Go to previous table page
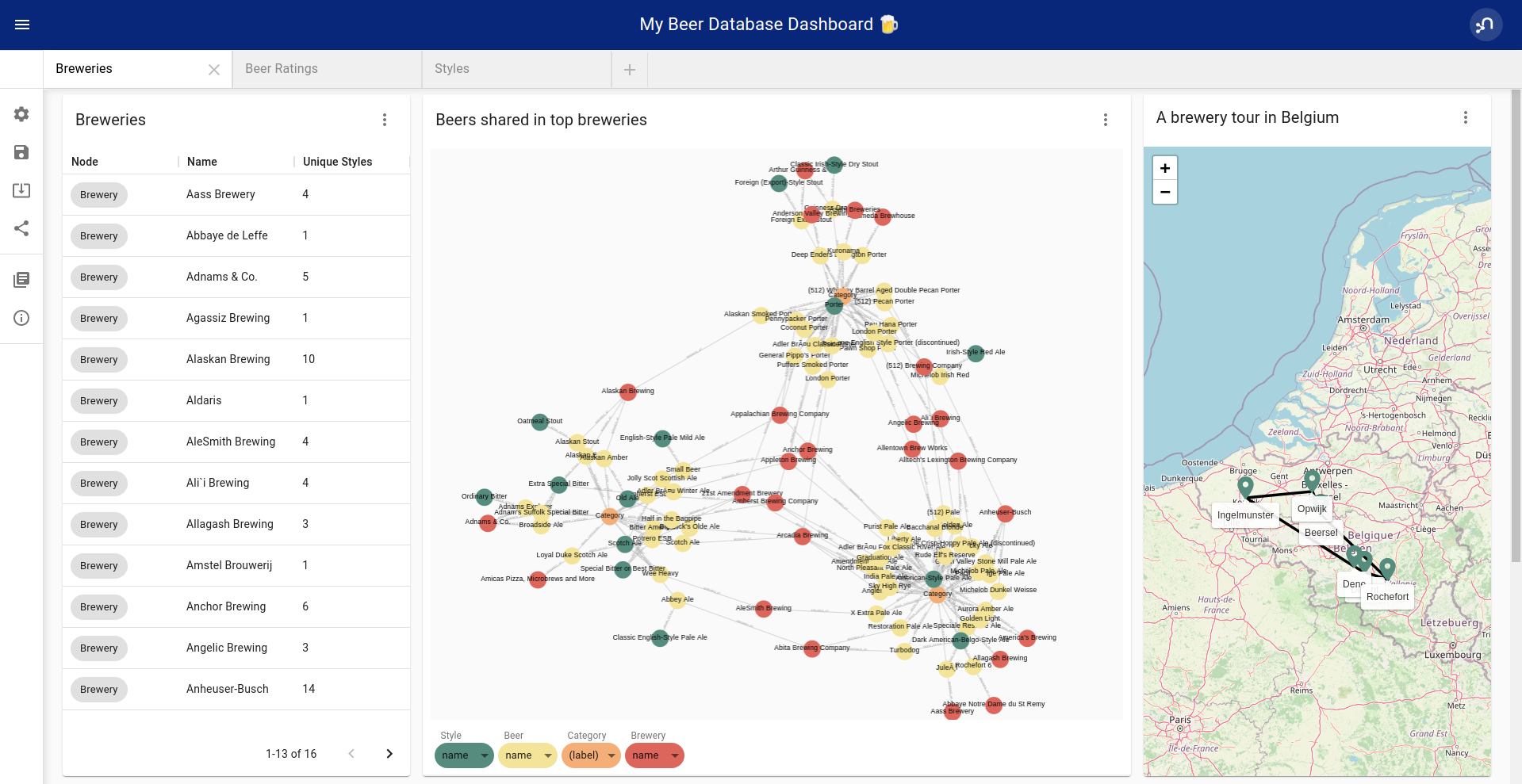Screen dimensions: 1522x784 [351, 754]
